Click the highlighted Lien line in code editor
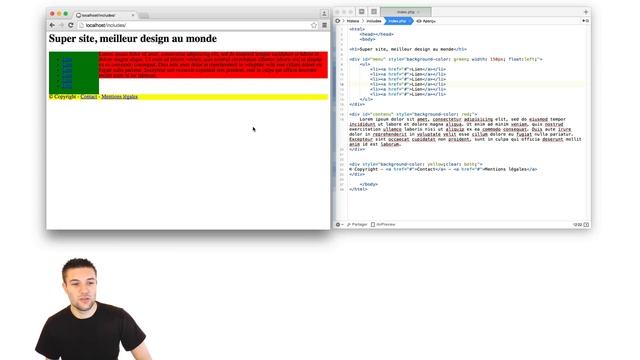This screenshot has width=640, height=360. click(408, 84)
